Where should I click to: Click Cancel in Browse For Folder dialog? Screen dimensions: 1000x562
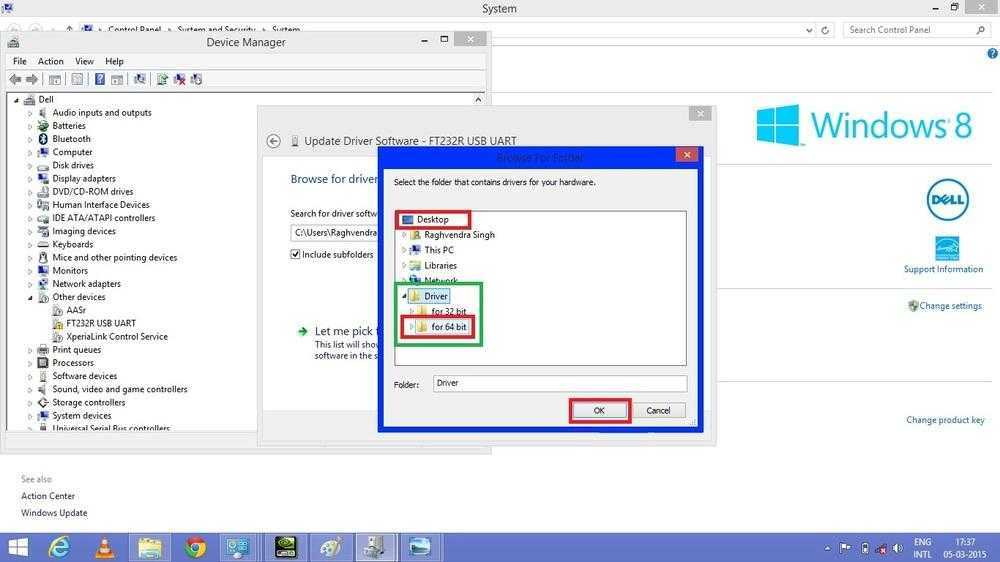(658, 410)
